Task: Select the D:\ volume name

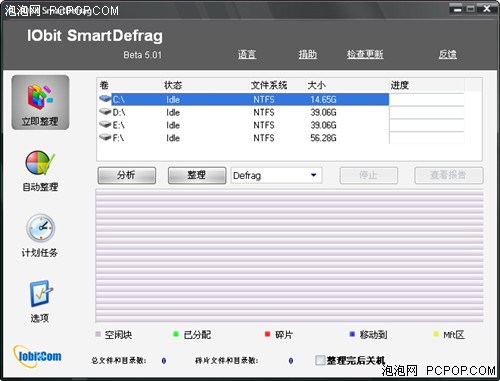Action: click(x=119, y=112)
